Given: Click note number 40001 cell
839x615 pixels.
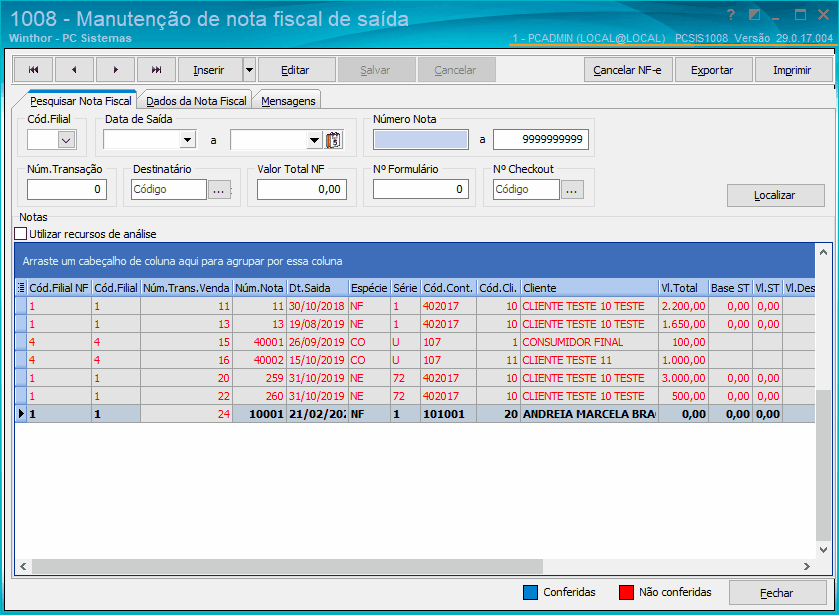Looking at the screenshot, I should [260, 342].
